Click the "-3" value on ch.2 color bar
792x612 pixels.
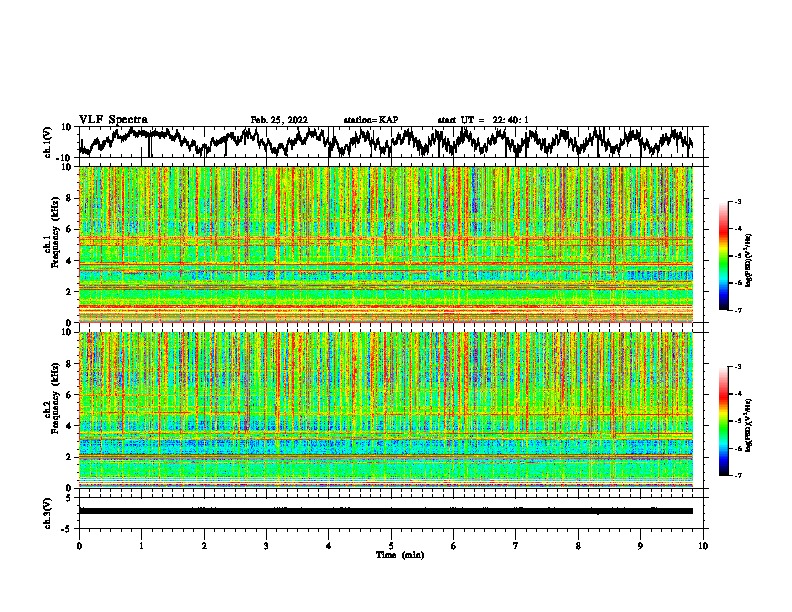(738, 367)
